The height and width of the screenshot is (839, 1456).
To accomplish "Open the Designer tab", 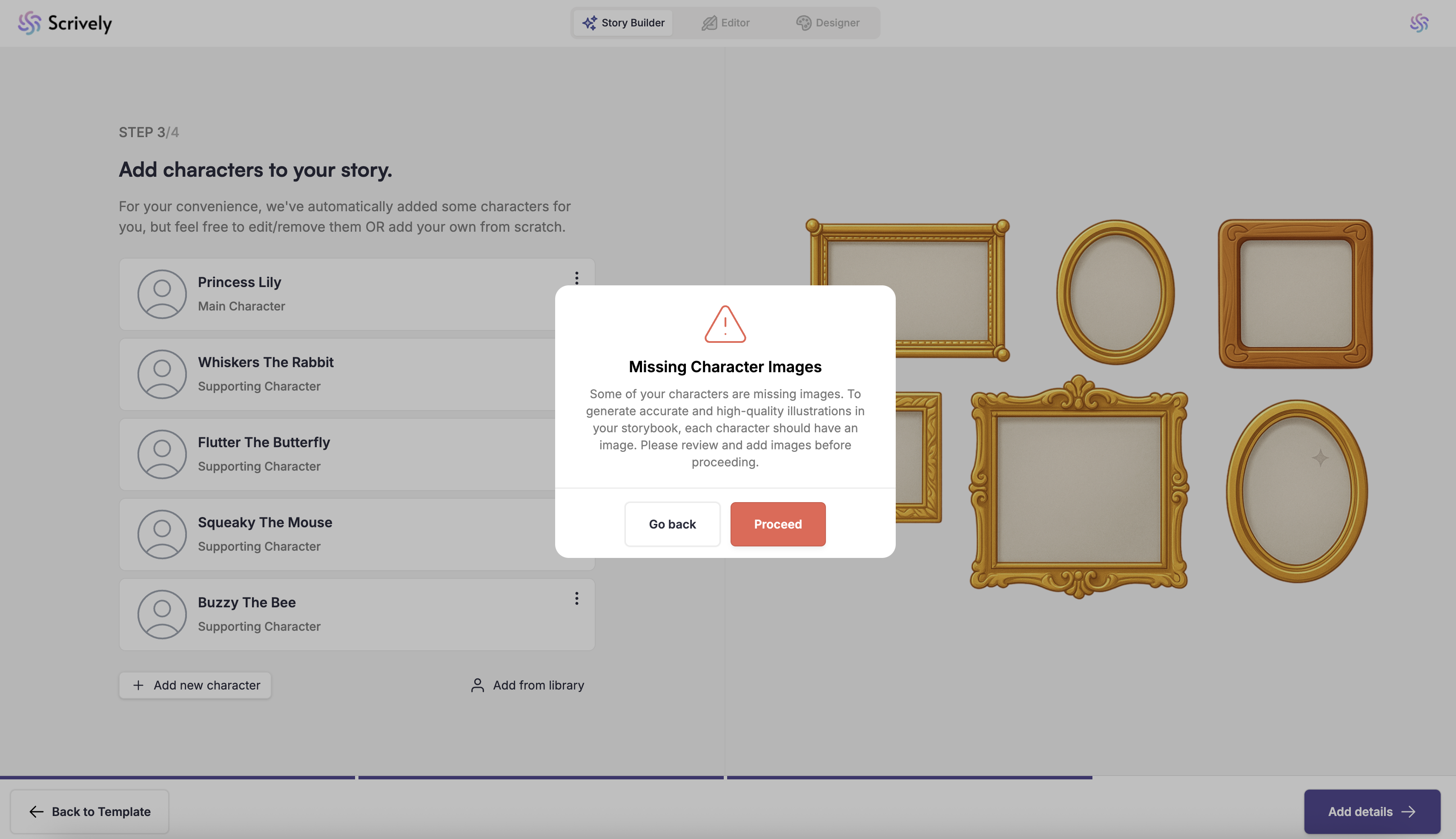I will 828,23.
